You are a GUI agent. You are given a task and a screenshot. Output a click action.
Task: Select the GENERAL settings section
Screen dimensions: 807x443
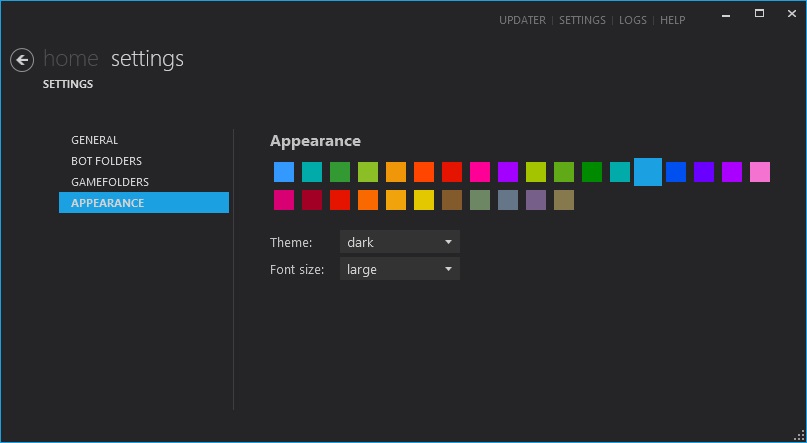95,140
